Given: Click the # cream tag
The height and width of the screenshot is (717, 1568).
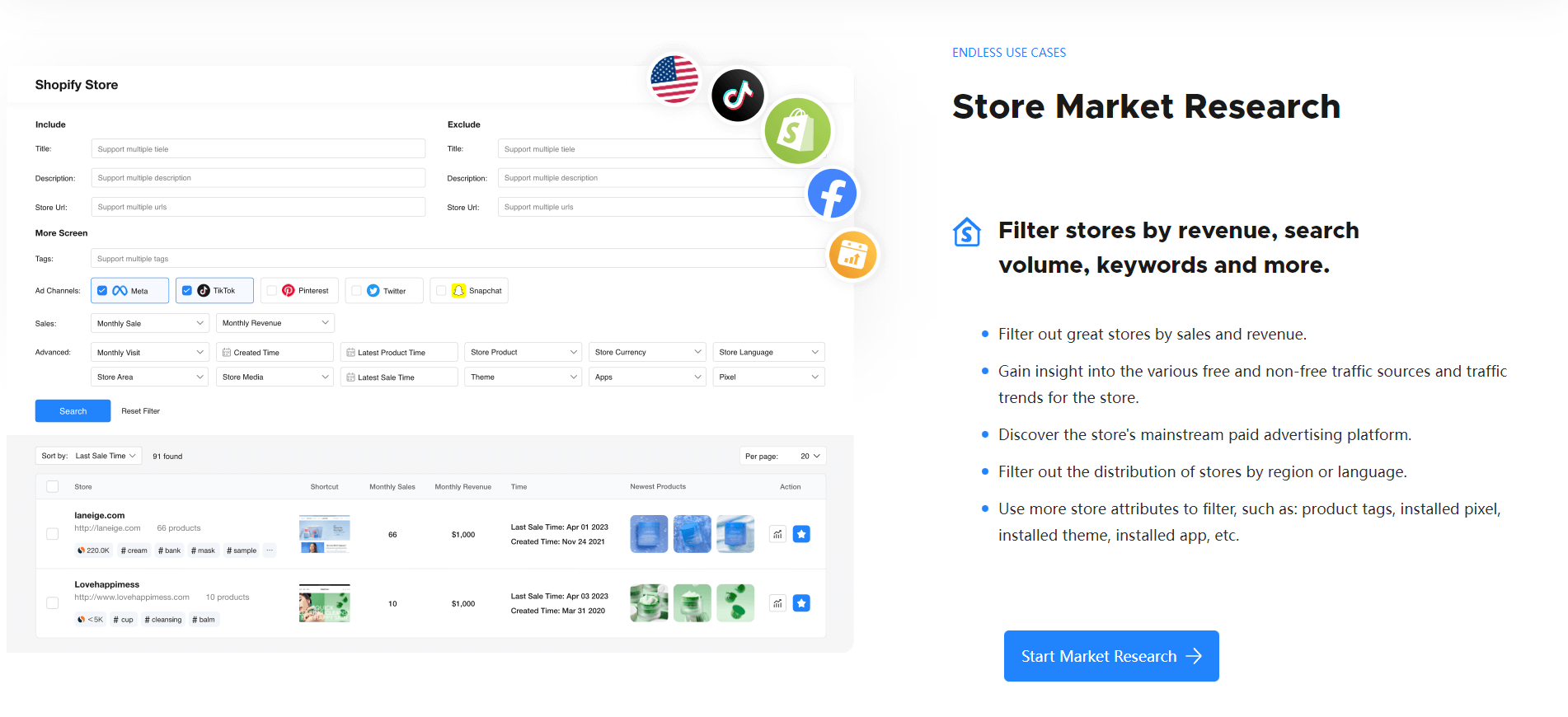Looking at the screenshot, I should point(134,551).
